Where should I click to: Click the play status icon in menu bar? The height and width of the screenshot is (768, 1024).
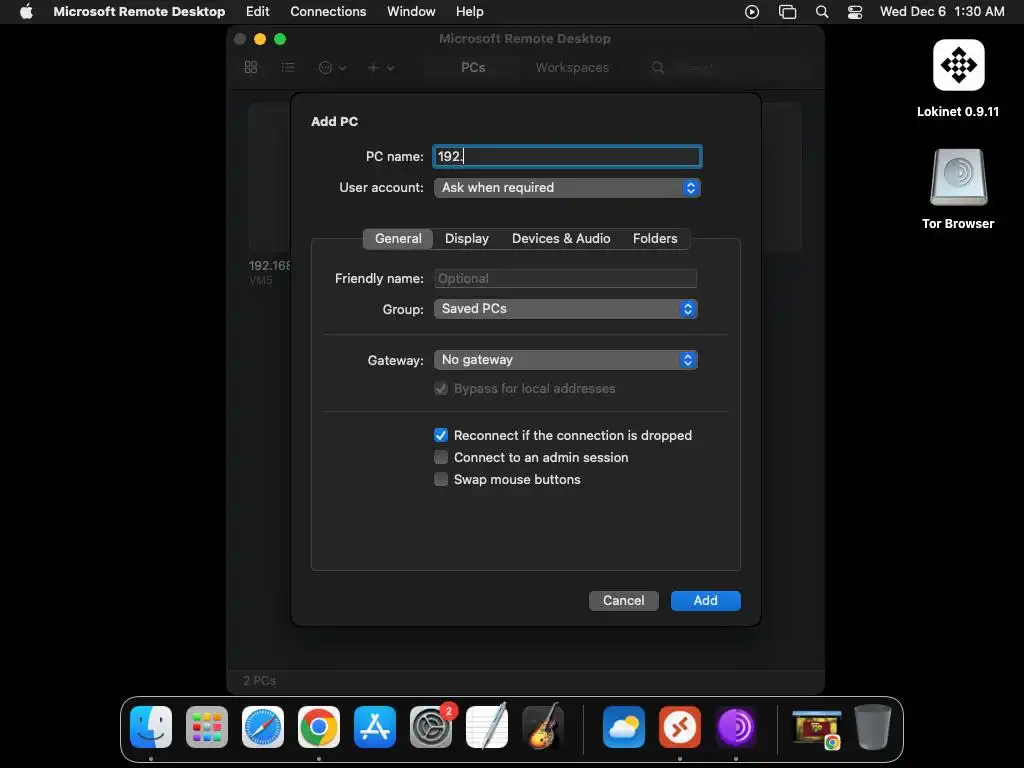tap(752, 12)
